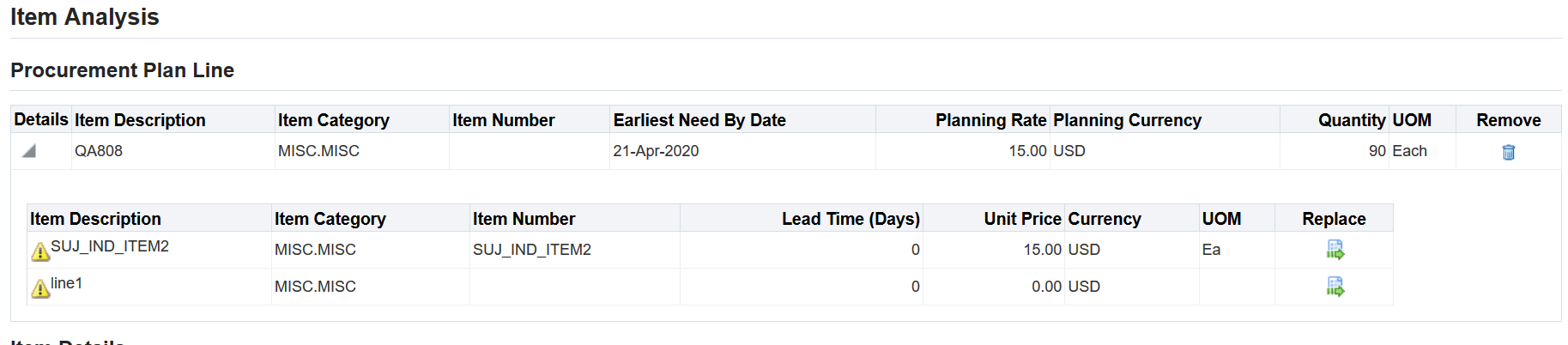Select the 15.00 planning rate value
Image resolution: width=1568 pixels, height=345 pixels.
coord(1027,151)
